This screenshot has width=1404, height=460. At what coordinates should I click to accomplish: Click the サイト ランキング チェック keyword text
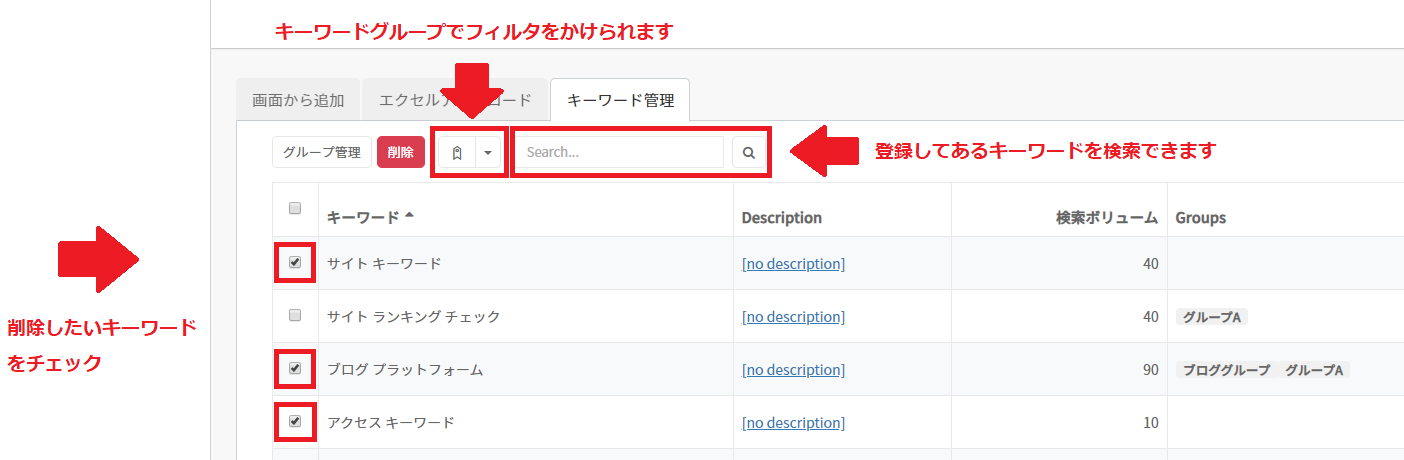pyautogui.click(x=414, y=317)
